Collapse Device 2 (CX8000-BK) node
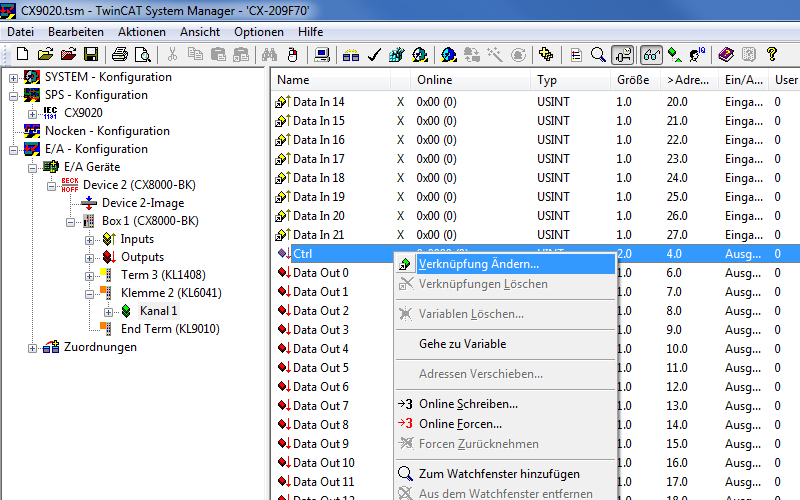This screenshot has width=800, height=500. click(51, 186)
